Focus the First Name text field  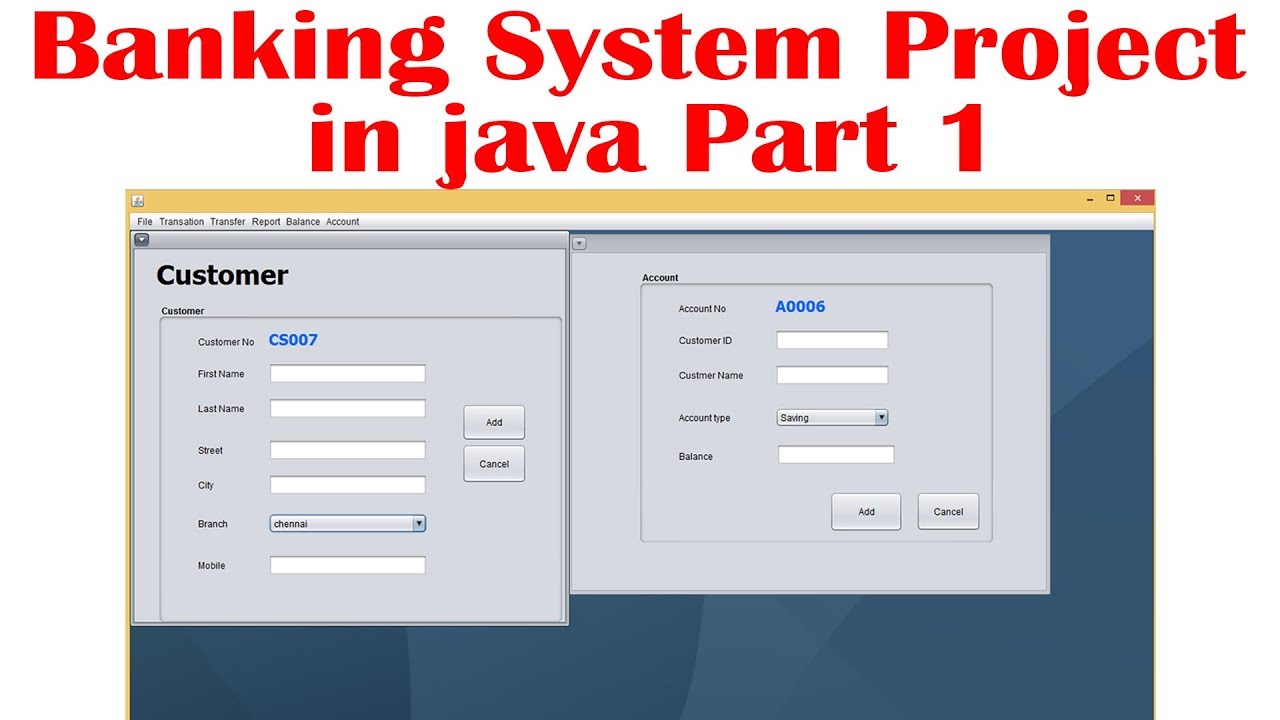coord(347,374)
